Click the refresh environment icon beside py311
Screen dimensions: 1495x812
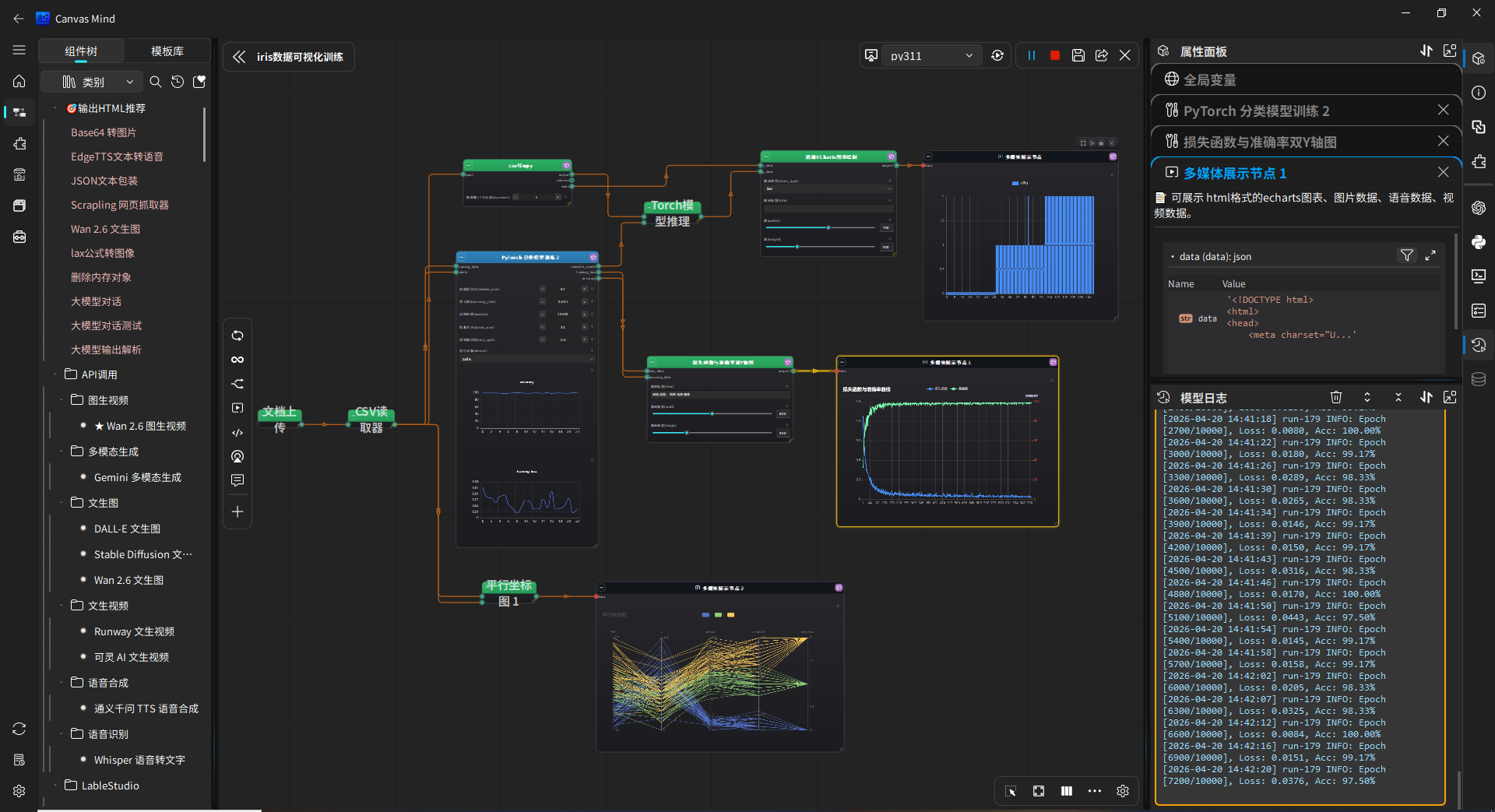[997, 55]
